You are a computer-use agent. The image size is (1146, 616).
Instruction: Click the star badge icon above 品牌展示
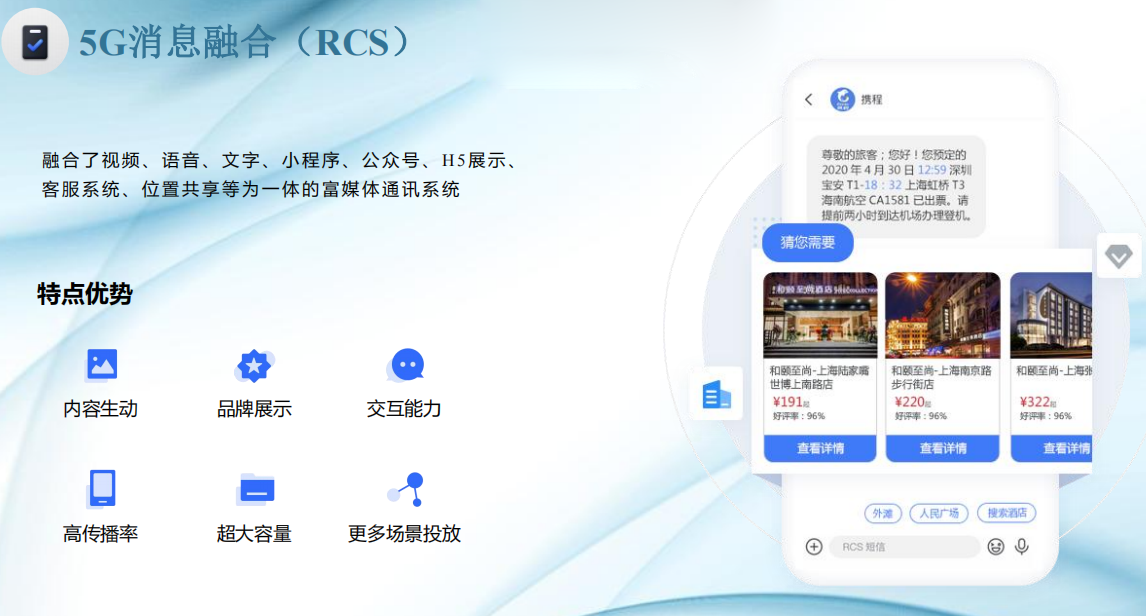coord(254,365)
